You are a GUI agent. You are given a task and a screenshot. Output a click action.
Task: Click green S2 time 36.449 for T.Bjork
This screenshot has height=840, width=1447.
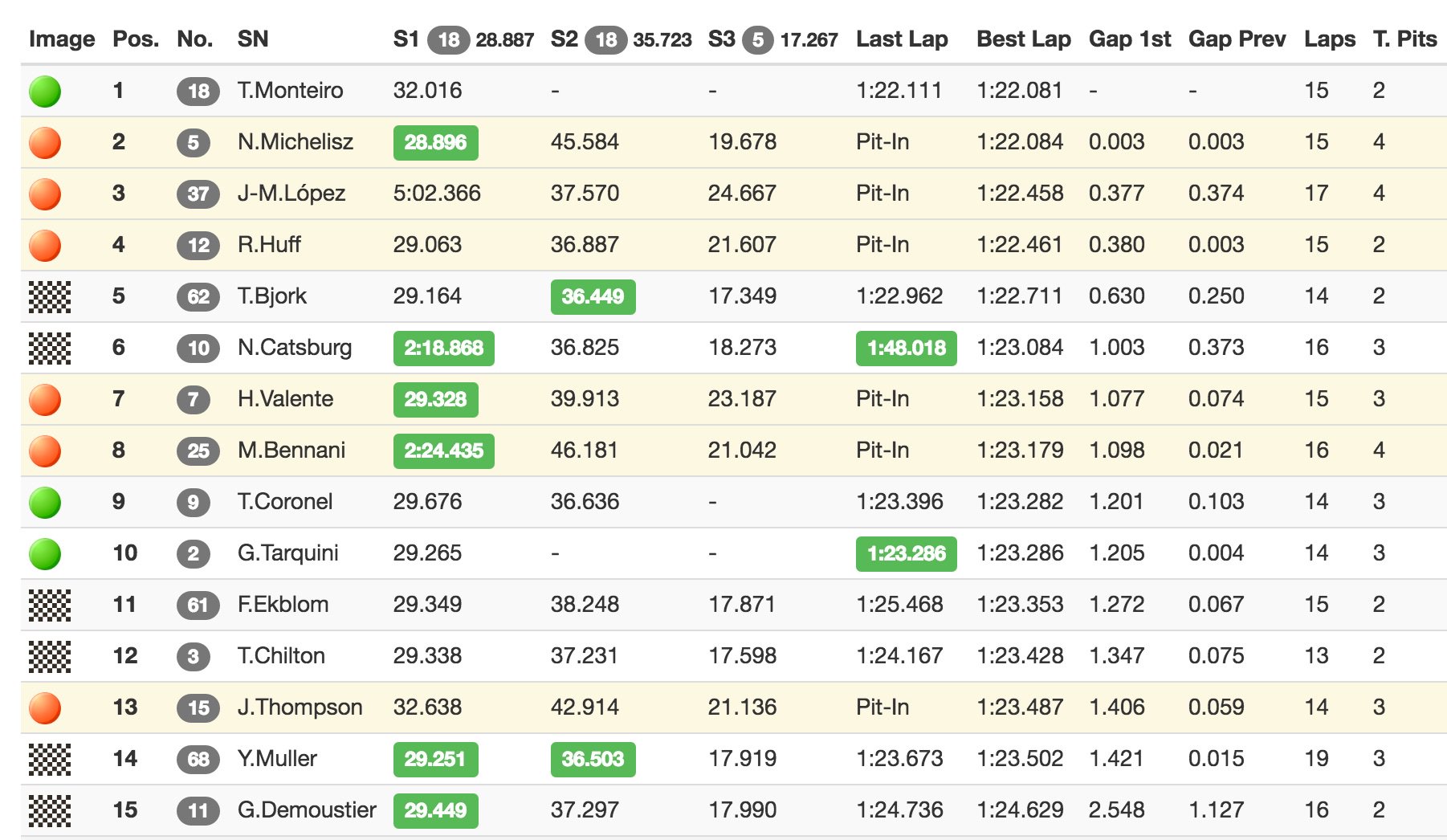pos(593,296)
